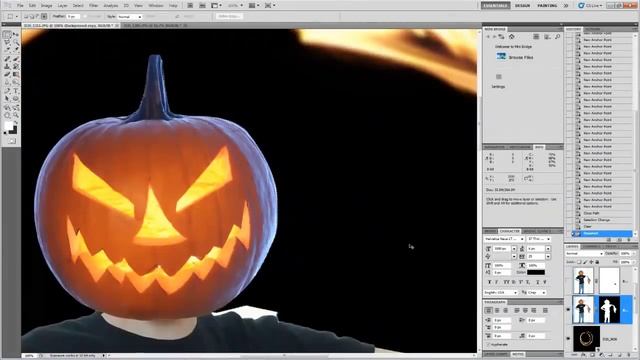
Task: Toggle lock transparent pixels
Action: 579,262
